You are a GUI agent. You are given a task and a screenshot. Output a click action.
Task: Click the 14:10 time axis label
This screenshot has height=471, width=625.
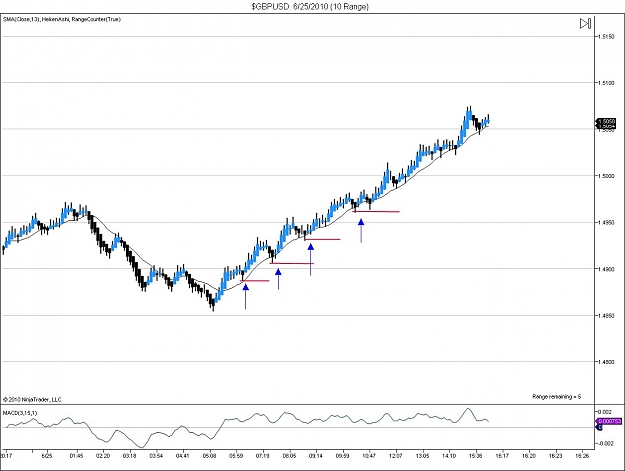449,455
